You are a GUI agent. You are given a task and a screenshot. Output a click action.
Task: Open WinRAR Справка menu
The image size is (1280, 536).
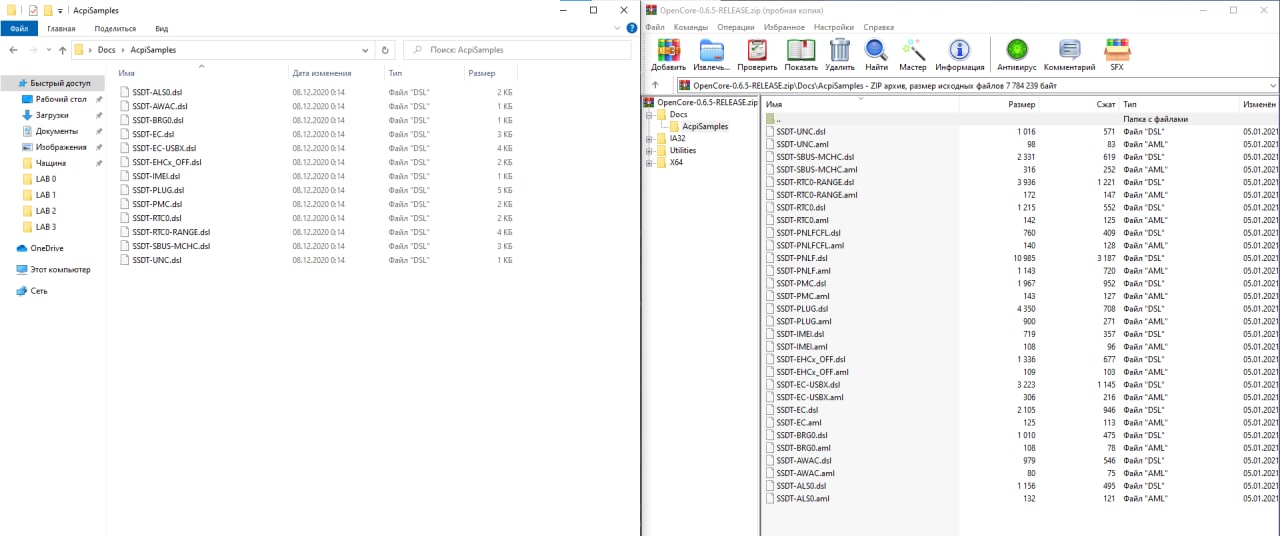tap(878, 27)
